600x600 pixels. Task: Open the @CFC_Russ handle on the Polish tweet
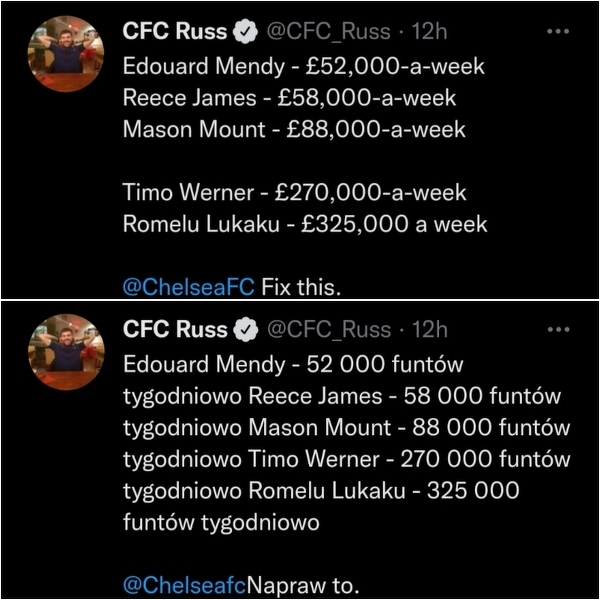(329, 330)
